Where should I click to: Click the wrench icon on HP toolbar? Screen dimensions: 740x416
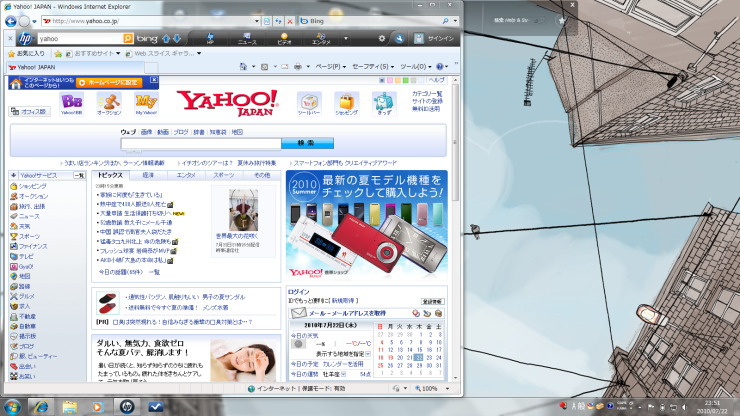click(399, 39)
